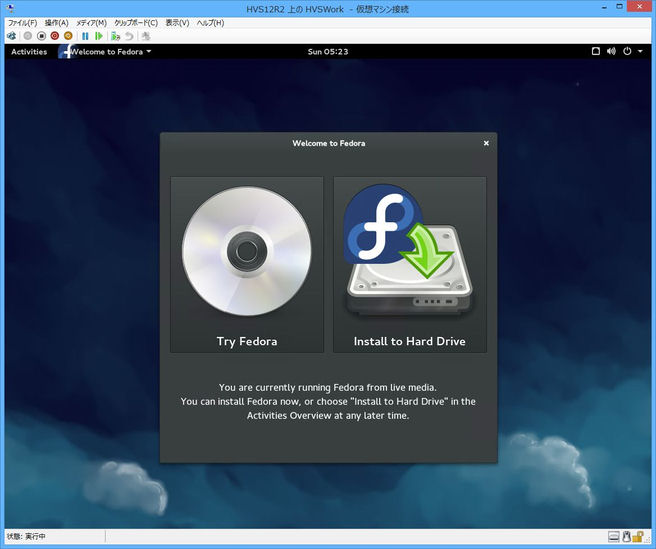Click the power icon in GNOME top bar
Viewport: 656px width, 549px height.
pyautogui.click(x=627, y=51)
